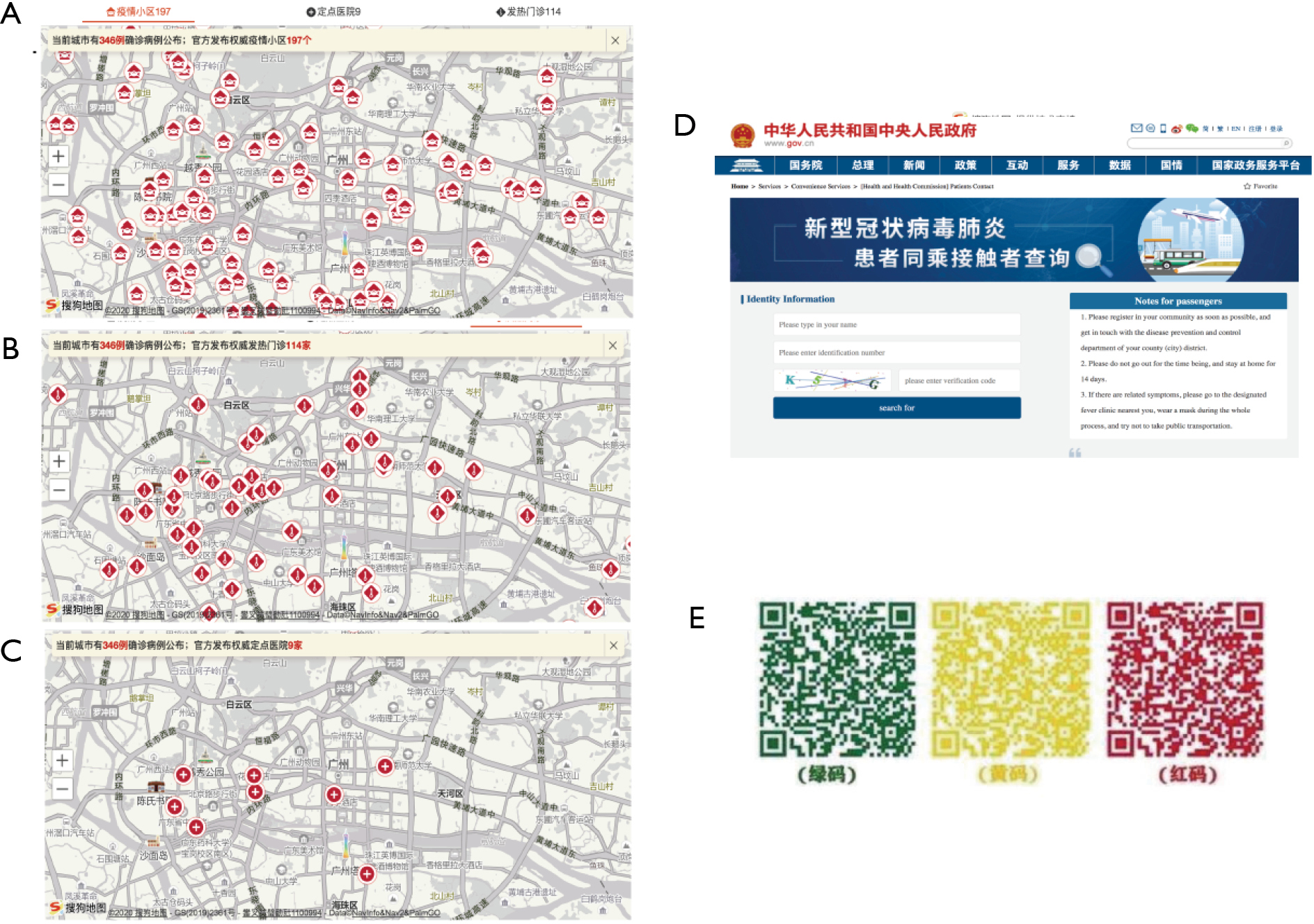Select the 疫情小区197 tab above map A
Viewport: 1314px width, 924px height.
click(138, 12)
